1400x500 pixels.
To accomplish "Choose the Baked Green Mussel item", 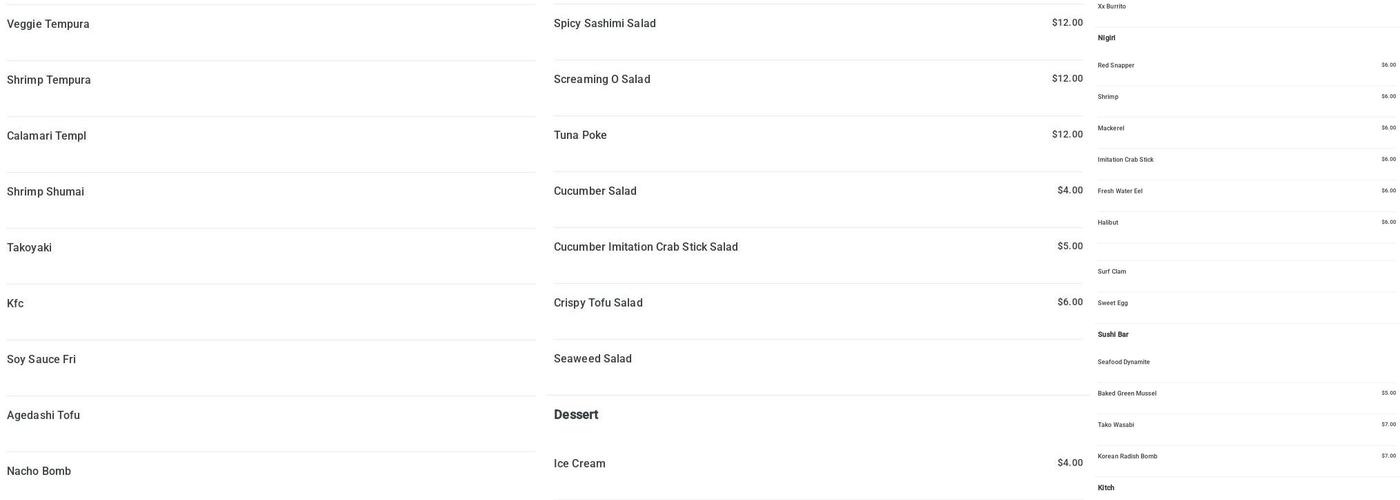I will [1127, 394].
